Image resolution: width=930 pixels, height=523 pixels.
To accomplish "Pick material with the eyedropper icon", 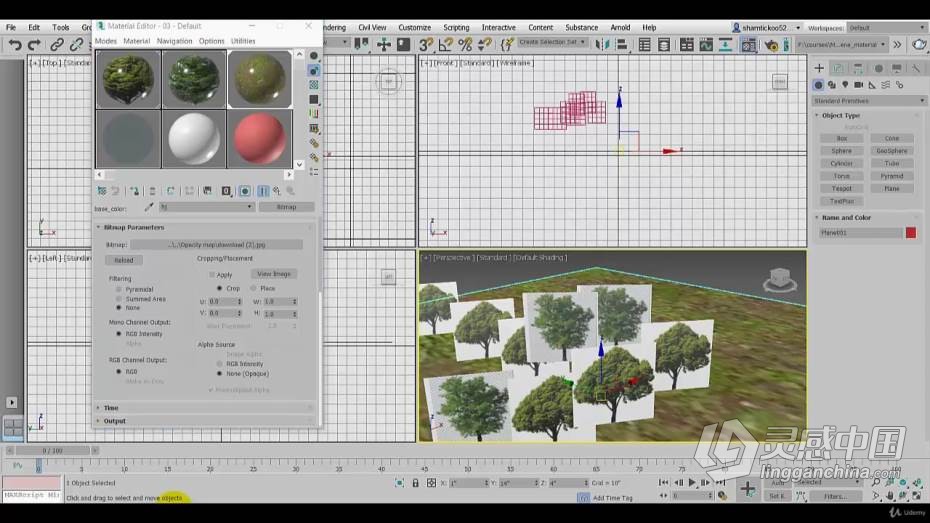I will coord(149,207).
